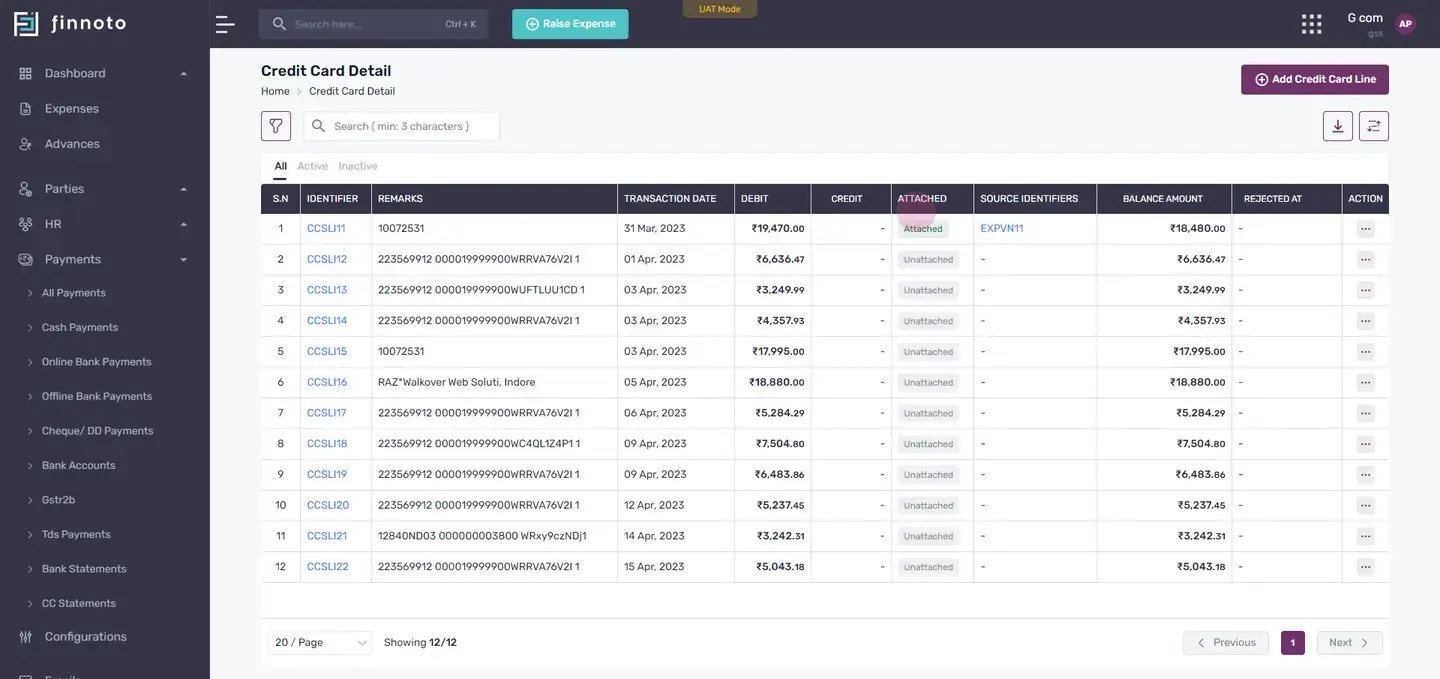Image resolution: width=1440 pixels, height=679 pixels.
Task: Go to All Payments
Action: tap(73, 293)
